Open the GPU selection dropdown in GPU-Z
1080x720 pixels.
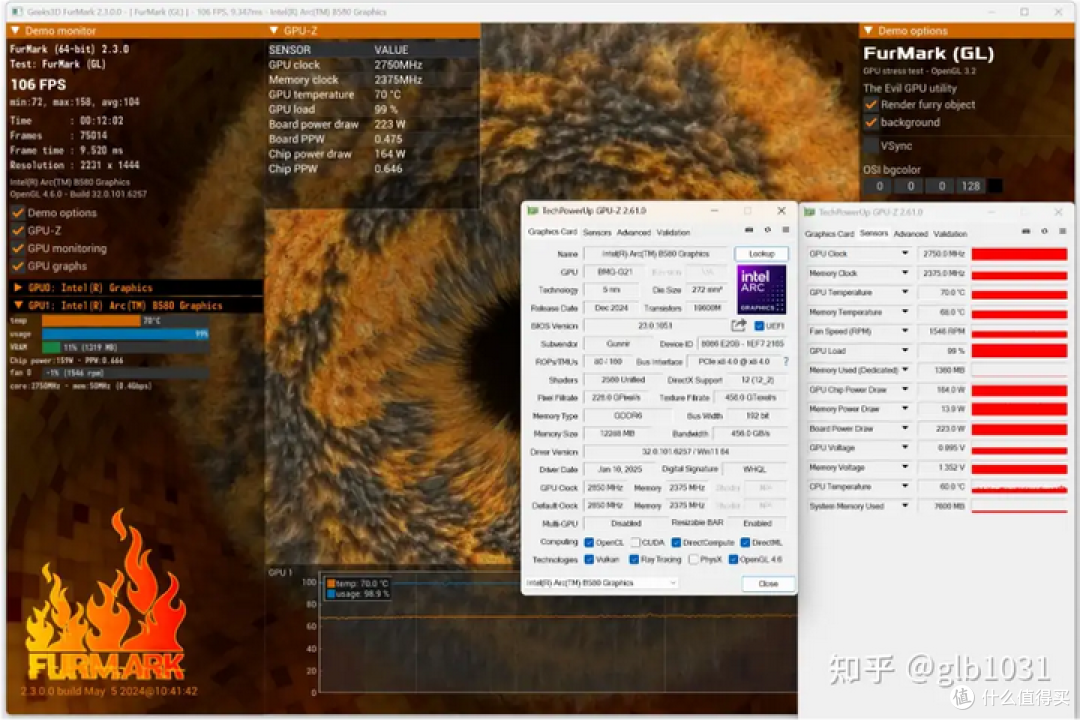click(601, 583)
